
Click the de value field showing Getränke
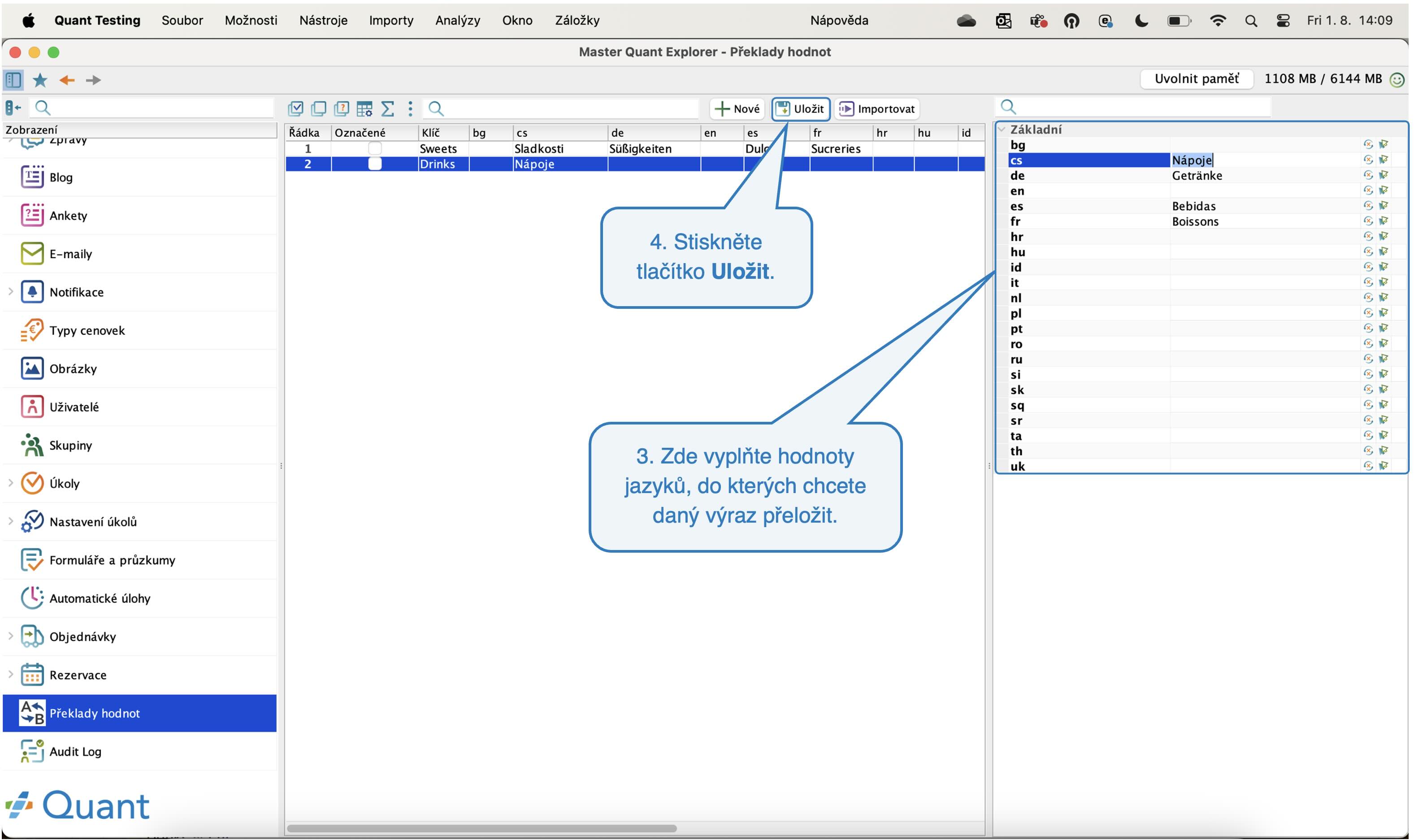click(x=1265, y=175)
